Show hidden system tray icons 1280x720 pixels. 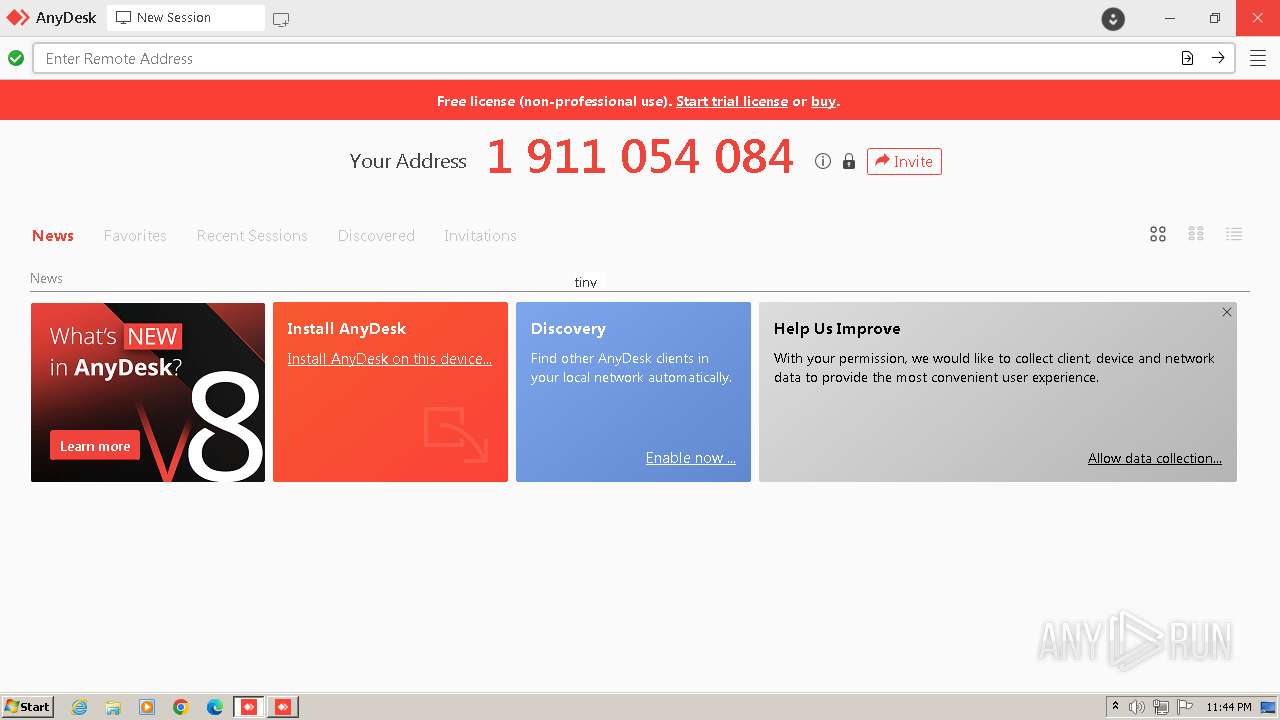click(x=1115, y=707)
